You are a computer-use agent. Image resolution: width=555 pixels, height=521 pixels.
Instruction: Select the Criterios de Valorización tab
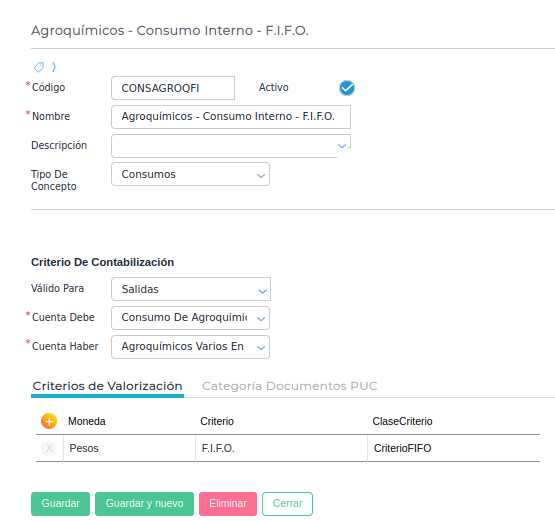tap(107, 386)
